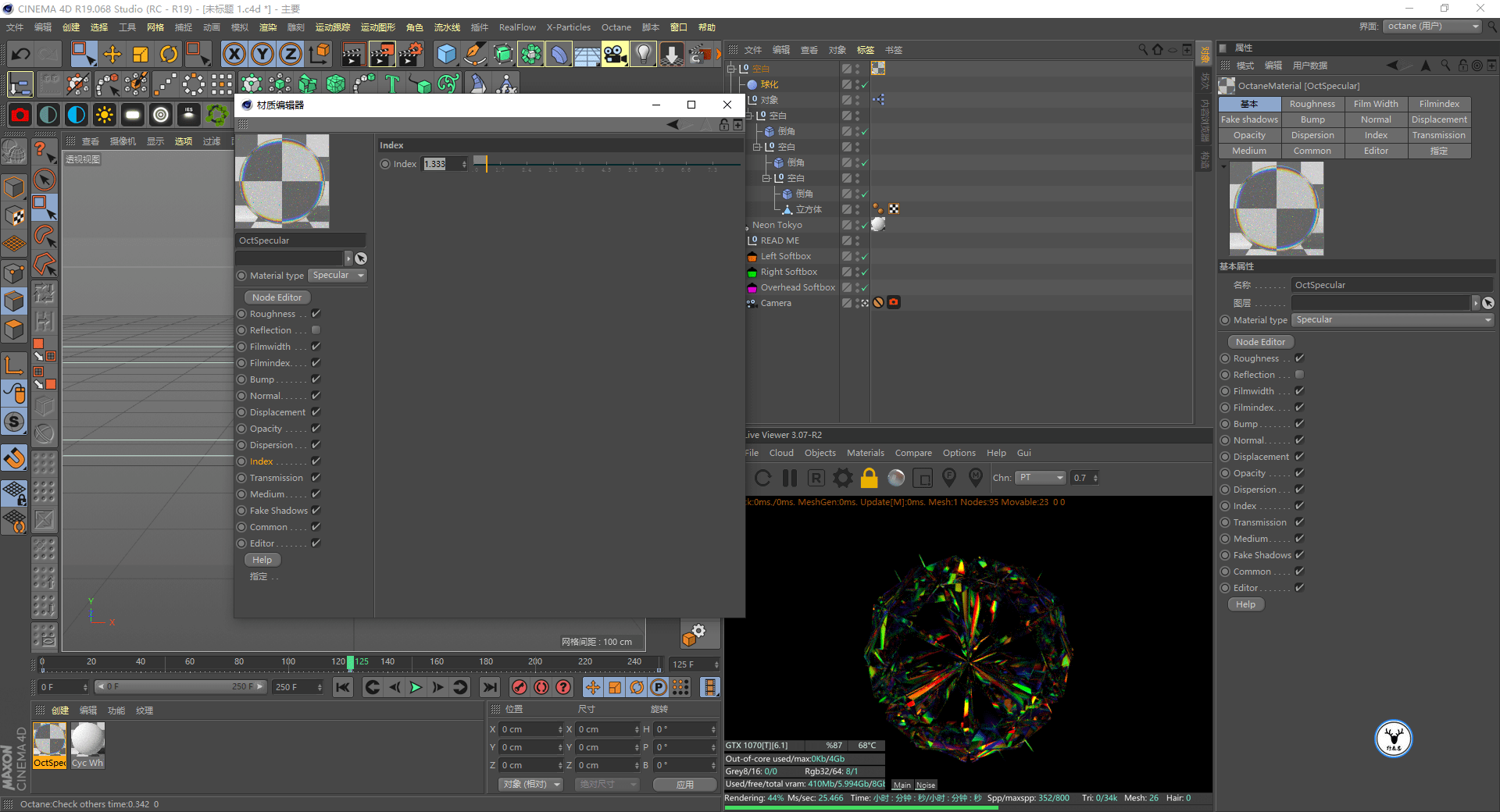Click the Cube primitive icon
The image size is (1500, 812).
[x=446, y=54]
